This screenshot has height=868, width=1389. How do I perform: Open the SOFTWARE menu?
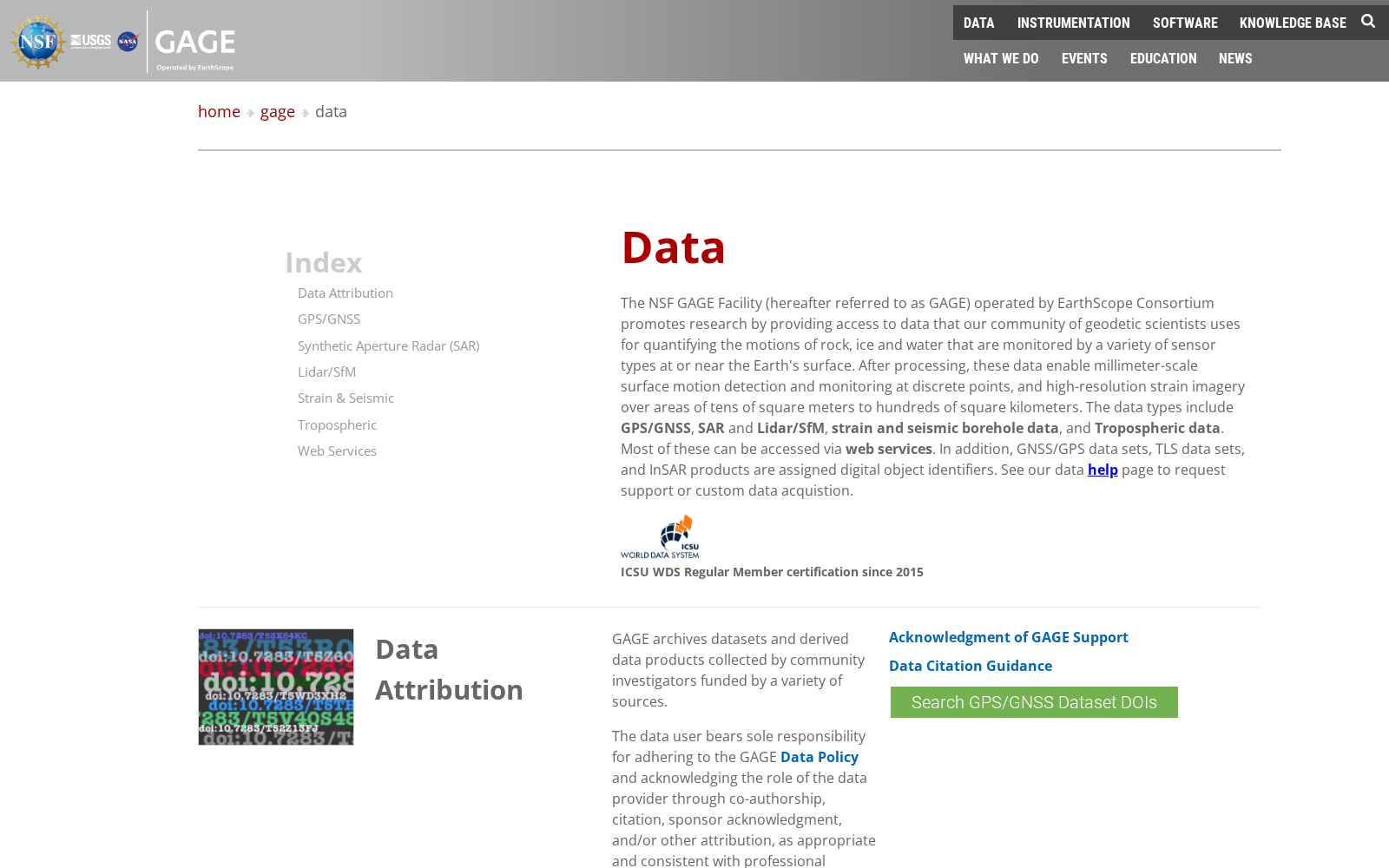point(1185,23)
